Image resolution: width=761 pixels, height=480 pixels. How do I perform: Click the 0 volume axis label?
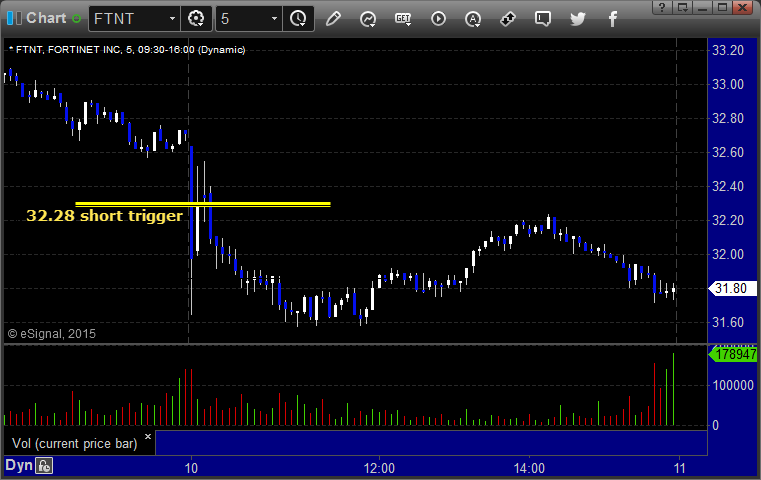point(715,426)
